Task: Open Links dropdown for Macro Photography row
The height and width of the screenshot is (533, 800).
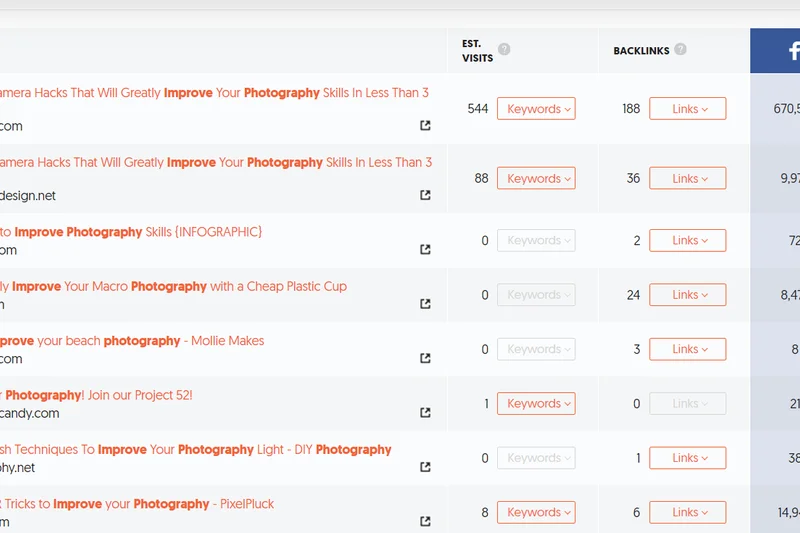Action: (x=687, y=295)
